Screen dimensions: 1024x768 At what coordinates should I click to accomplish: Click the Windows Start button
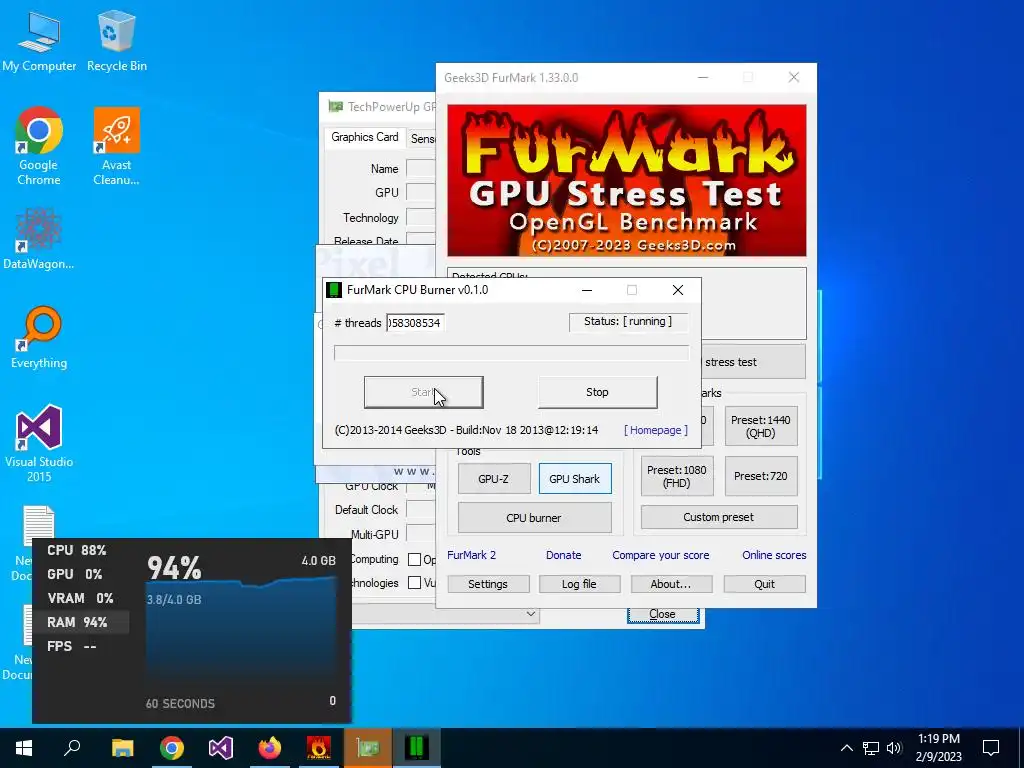pyautogui.click(x=24, y=748)
